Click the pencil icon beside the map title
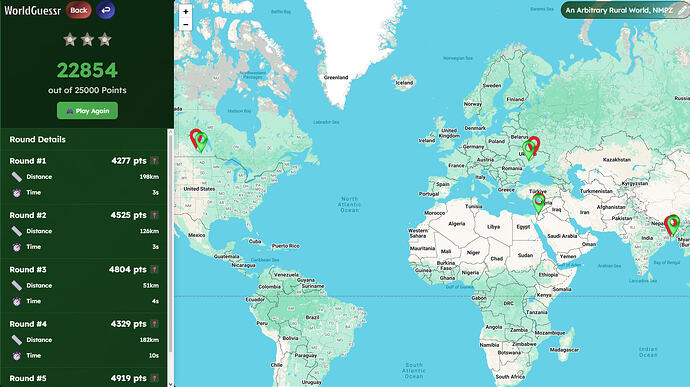Viewport: 690px width, 387px height. [x=682, y=10]
